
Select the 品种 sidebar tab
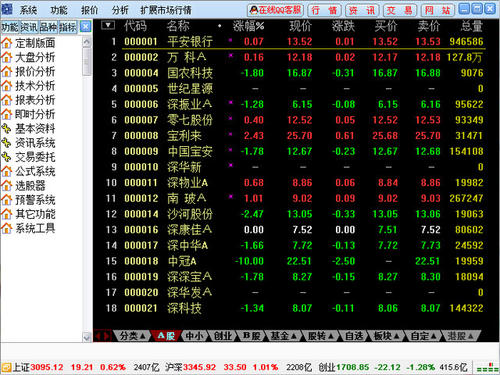(x=48, y=27)
